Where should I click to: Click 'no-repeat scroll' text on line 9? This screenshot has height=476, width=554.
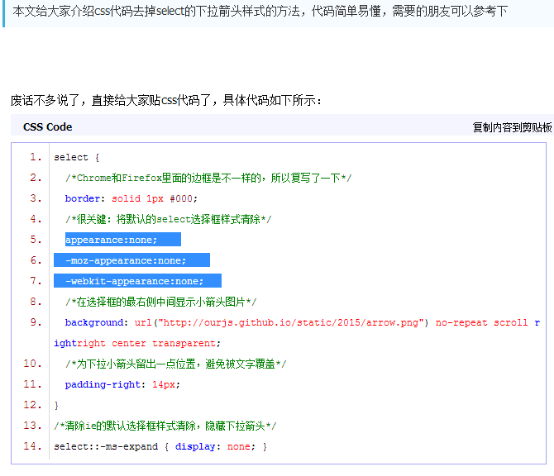pyautogui.click(x=481, y=323)
